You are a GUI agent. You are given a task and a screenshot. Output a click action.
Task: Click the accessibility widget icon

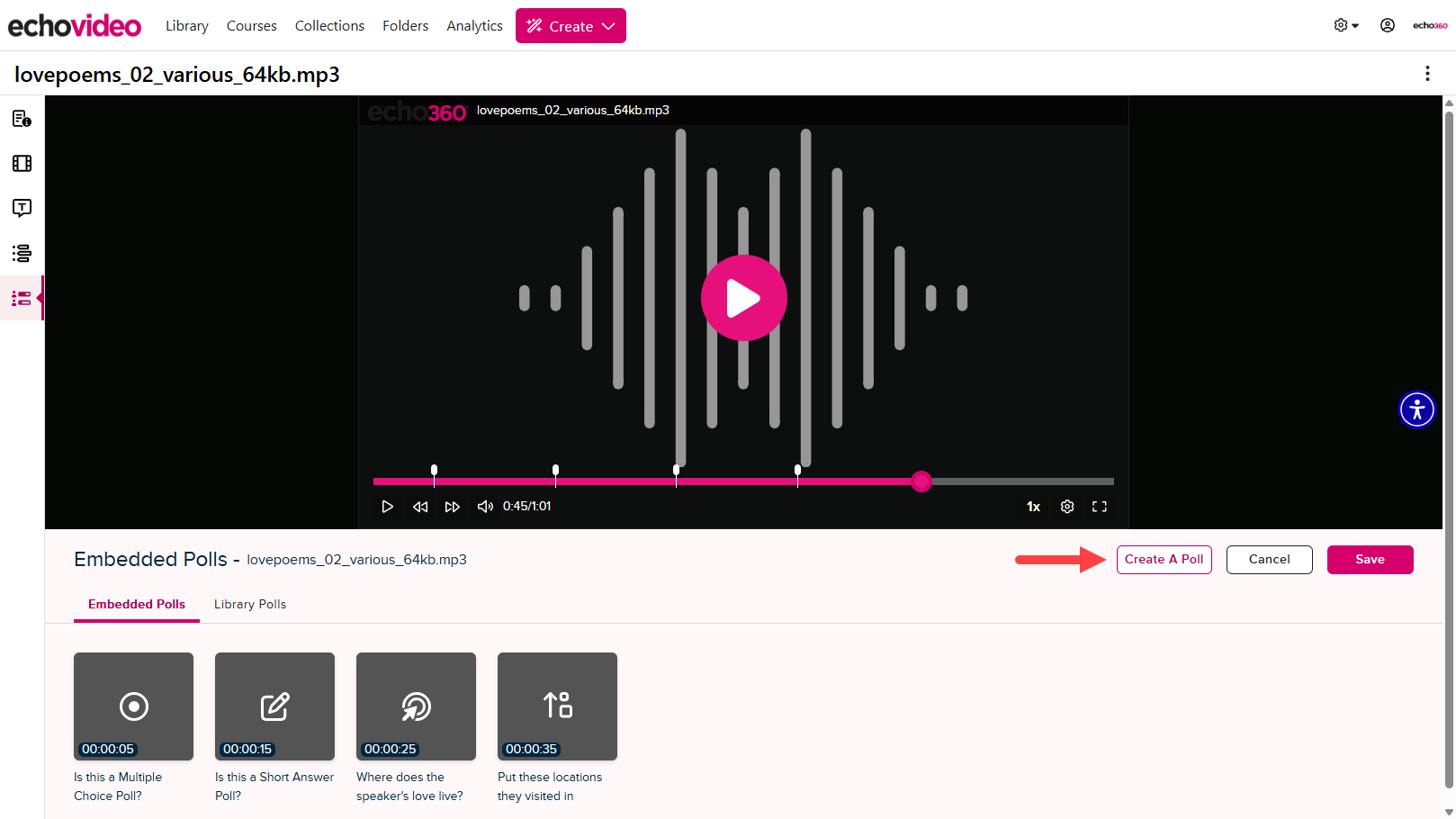coord(1416,409)
